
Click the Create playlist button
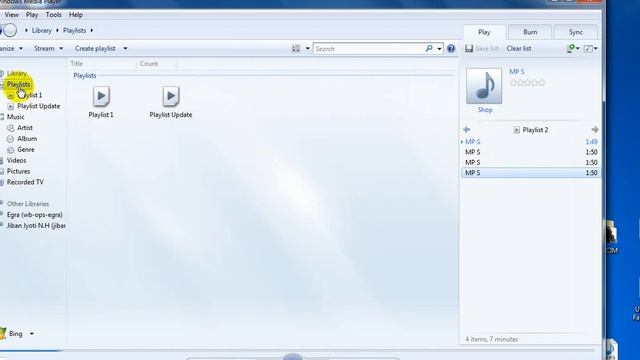[x=95, y=48]
